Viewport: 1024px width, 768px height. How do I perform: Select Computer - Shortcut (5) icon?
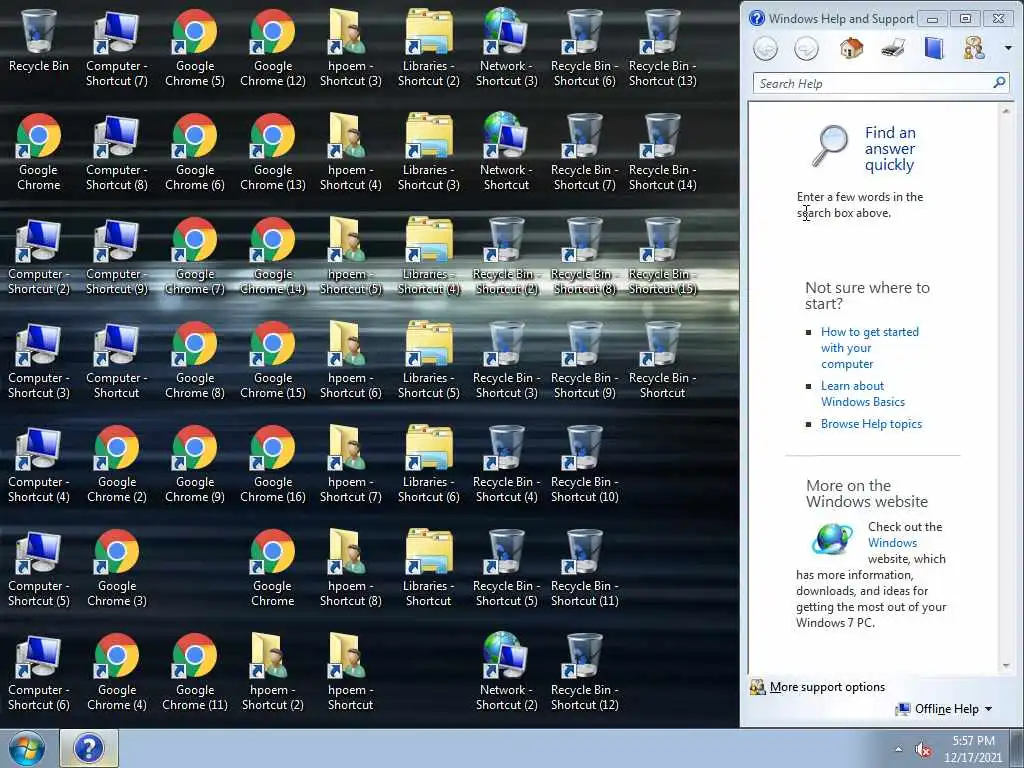pyautogui.click(x=39, y=568)
